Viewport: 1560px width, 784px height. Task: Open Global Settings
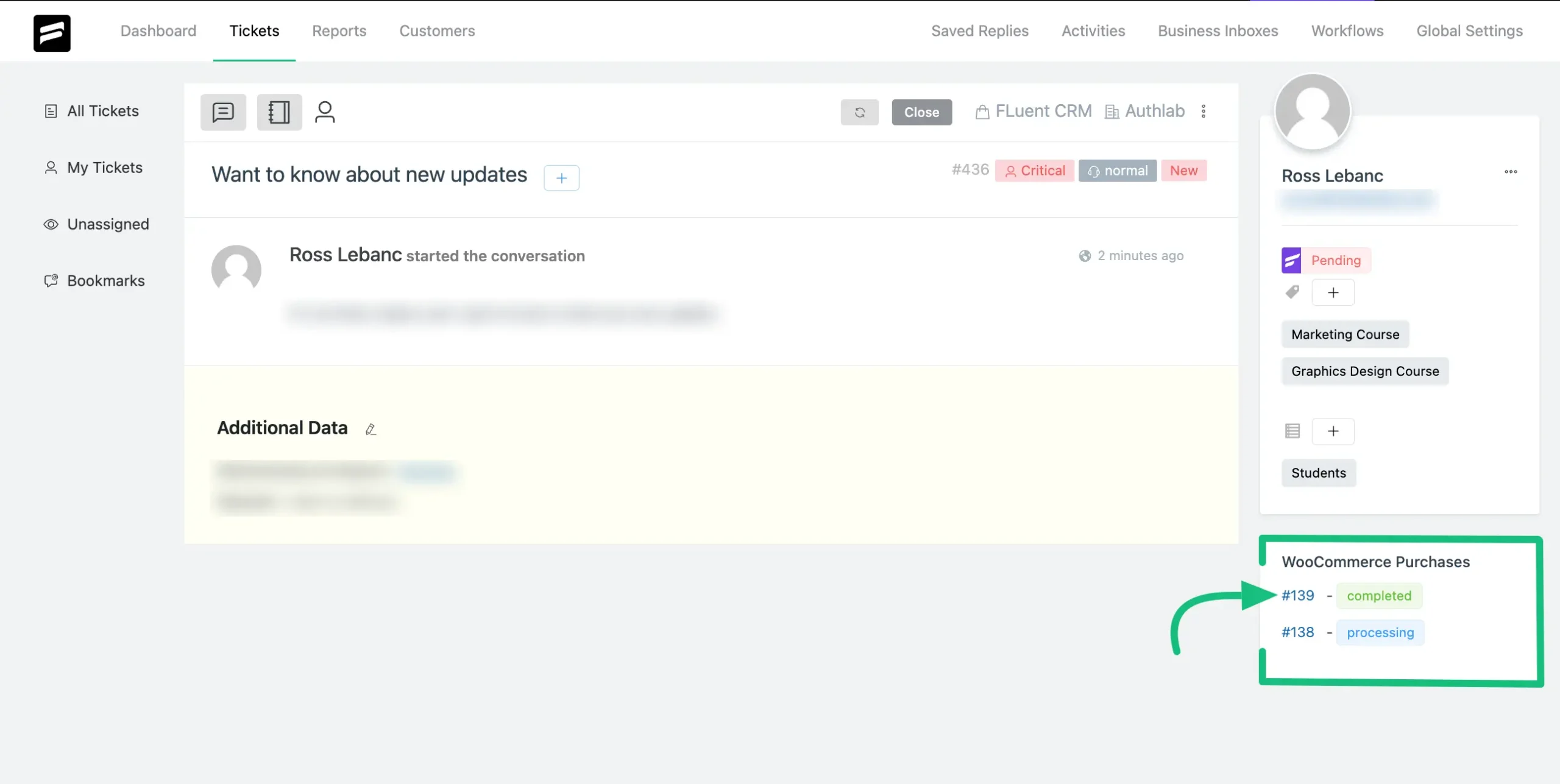tap(1470, 30)
